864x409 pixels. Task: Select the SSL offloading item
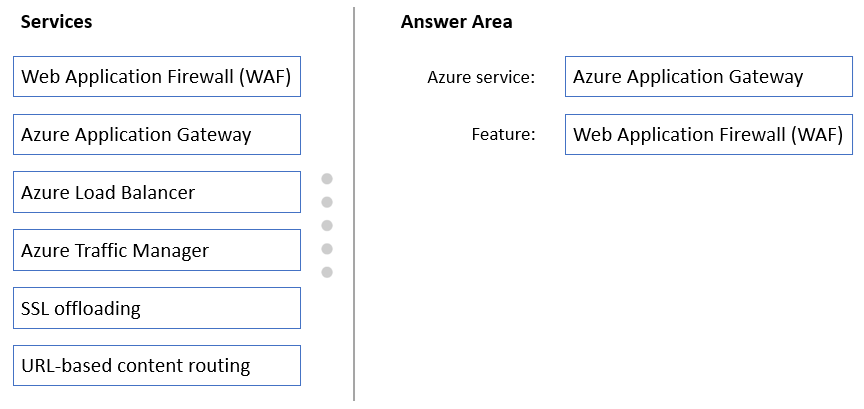click(x=157, y=308)
